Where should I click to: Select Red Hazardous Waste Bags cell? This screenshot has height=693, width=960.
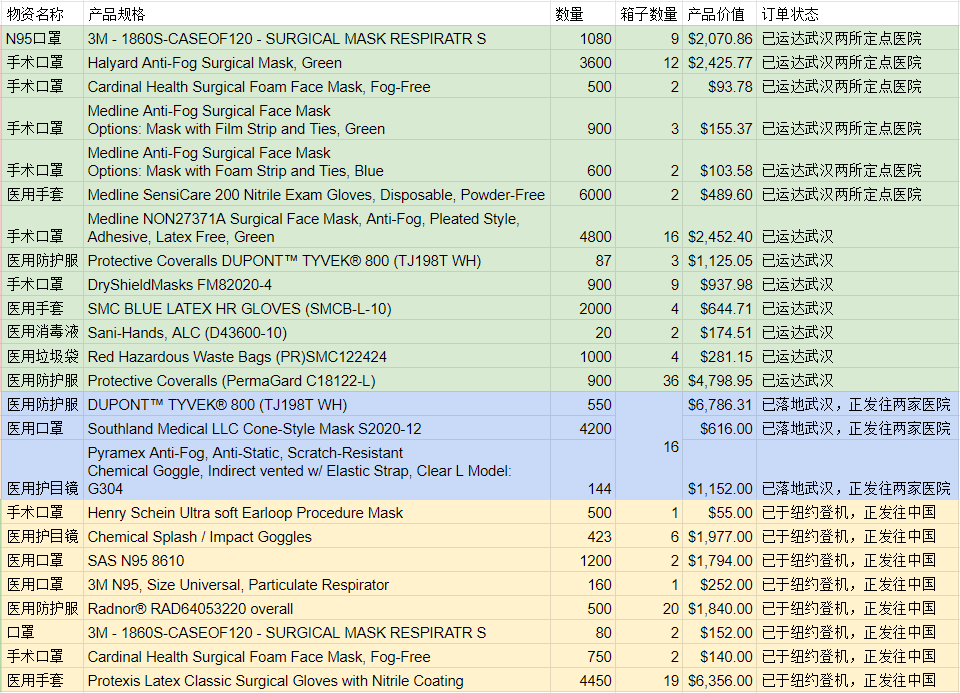pos(317,356)
